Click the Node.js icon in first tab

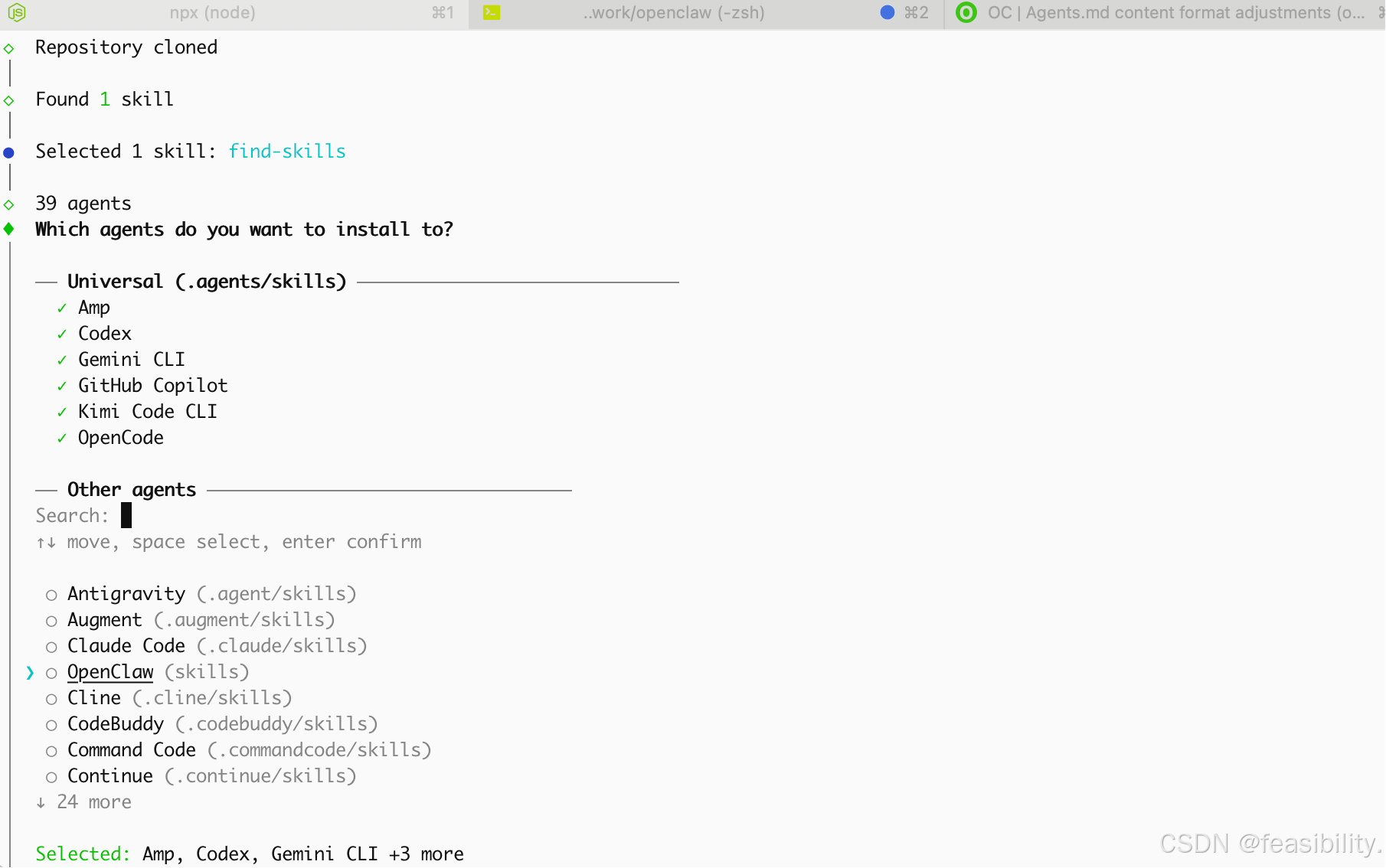coord(17,13)
